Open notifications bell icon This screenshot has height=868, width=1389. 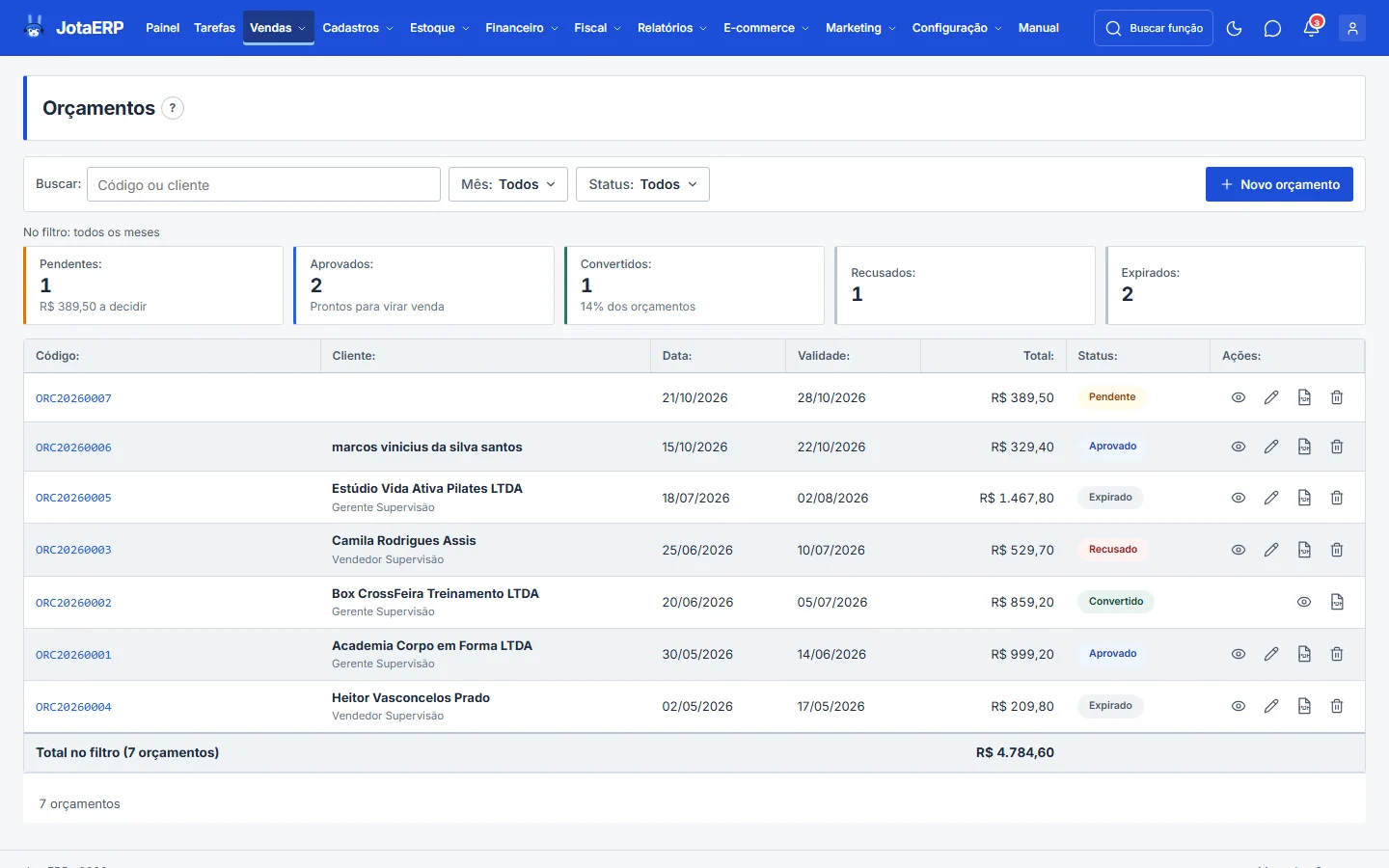coord(1311,28)
